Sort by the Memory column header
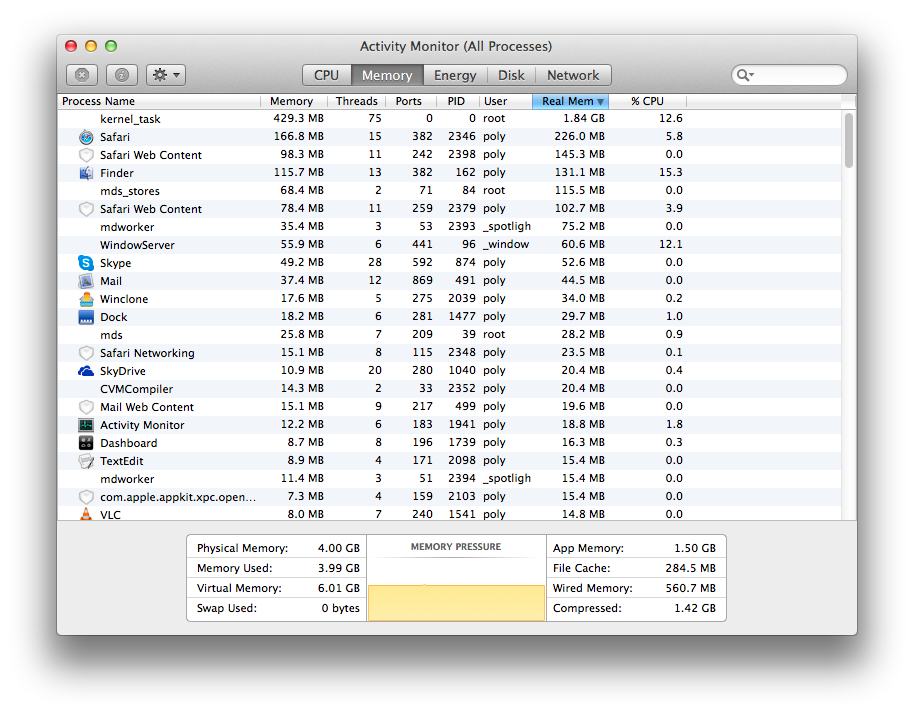The width and height of the screenshot is (914, 714). click(x=294, y=101)
